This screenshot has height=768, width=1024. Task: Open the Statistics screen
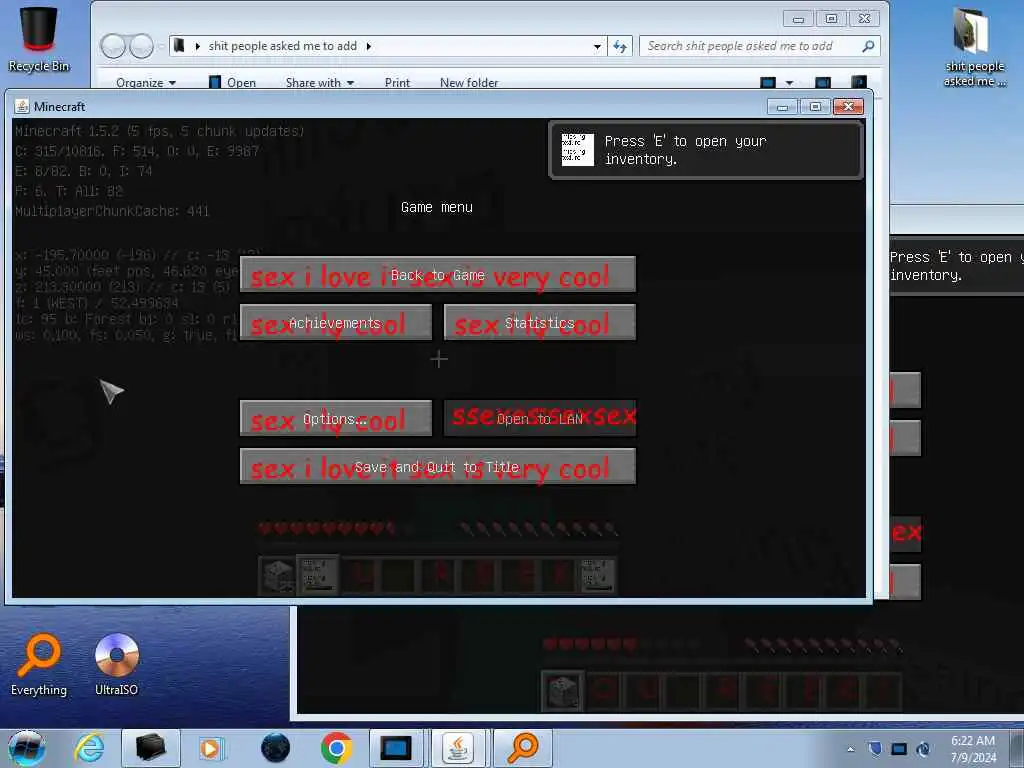[x=540, y=323]
